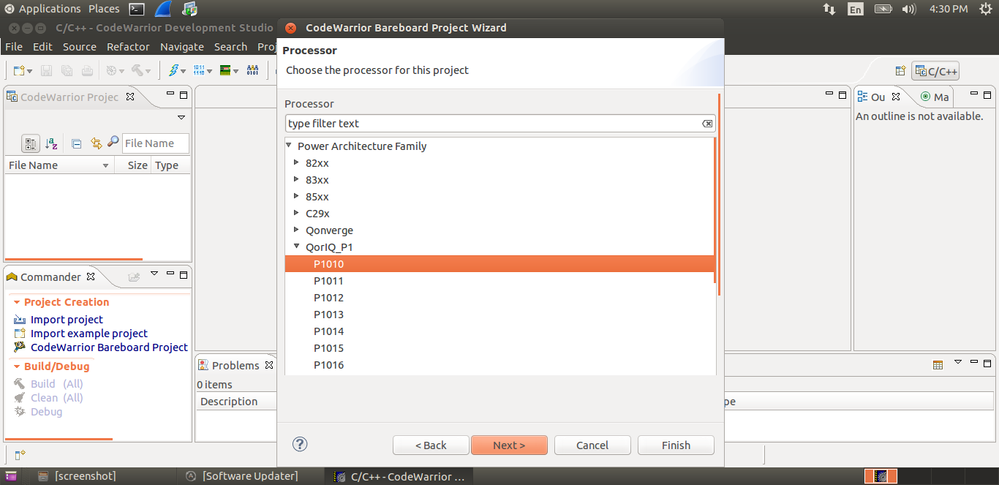
Task: Switch to the Ma (Make Target) tab
Action: pos(935,97)
